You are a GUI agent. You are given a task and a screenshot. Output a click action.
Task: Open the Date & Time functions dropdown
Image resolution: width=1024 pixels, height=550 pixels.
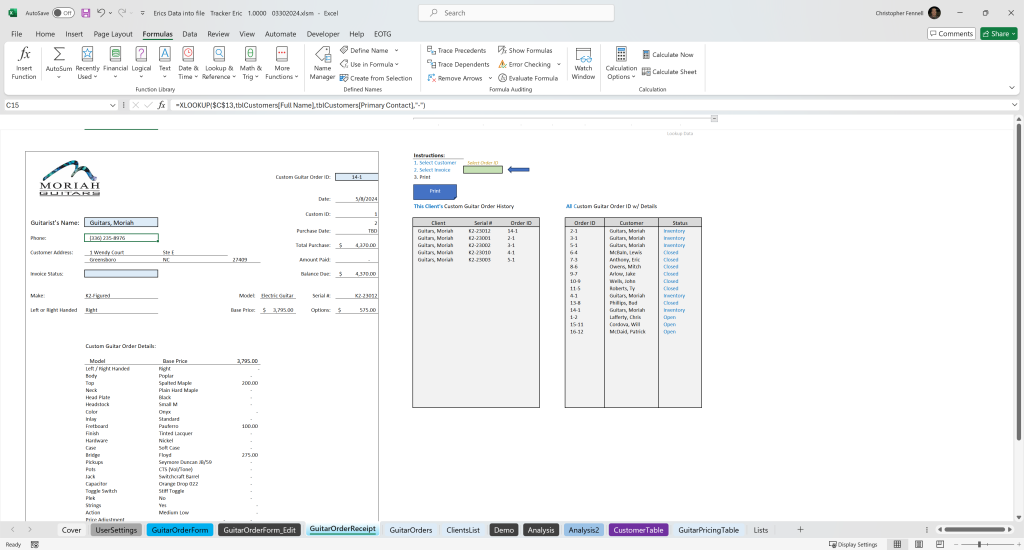188,63
